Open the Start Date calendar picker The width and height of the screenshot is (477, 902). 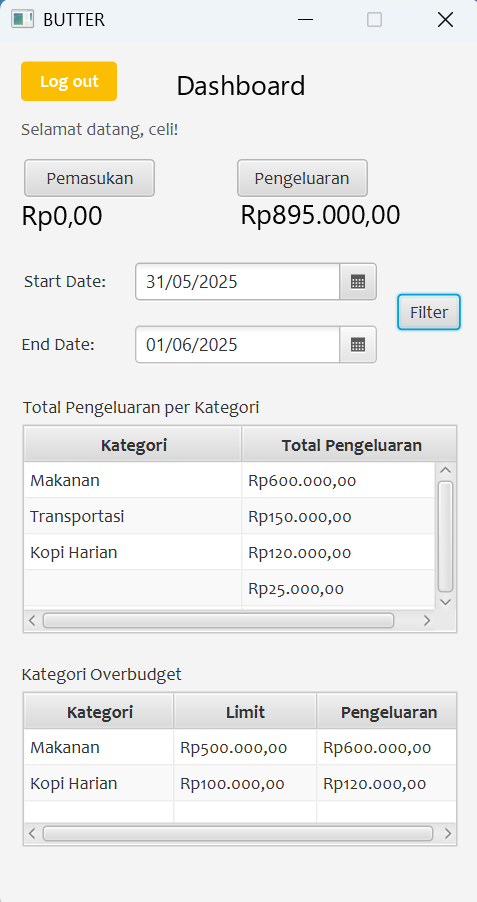click(358, 282)
